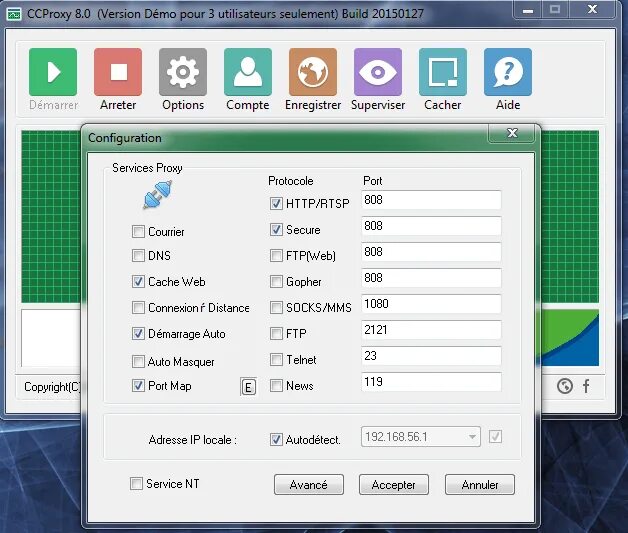Uncheck the Secure protocol checkbox
The image size is (628, 533).
pos(276,229)
